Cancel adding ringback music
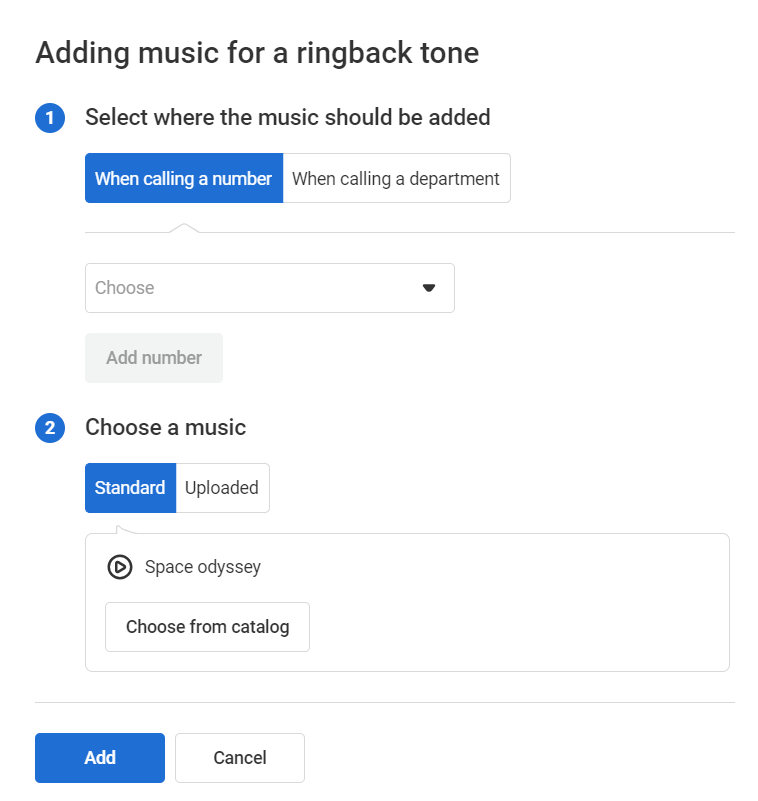 point(240,758)
